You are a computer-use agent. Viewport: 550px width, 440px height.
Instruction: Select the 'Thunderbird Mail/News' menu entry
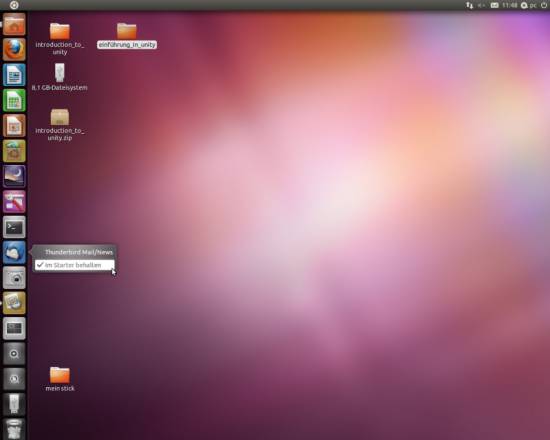[79, 252]
